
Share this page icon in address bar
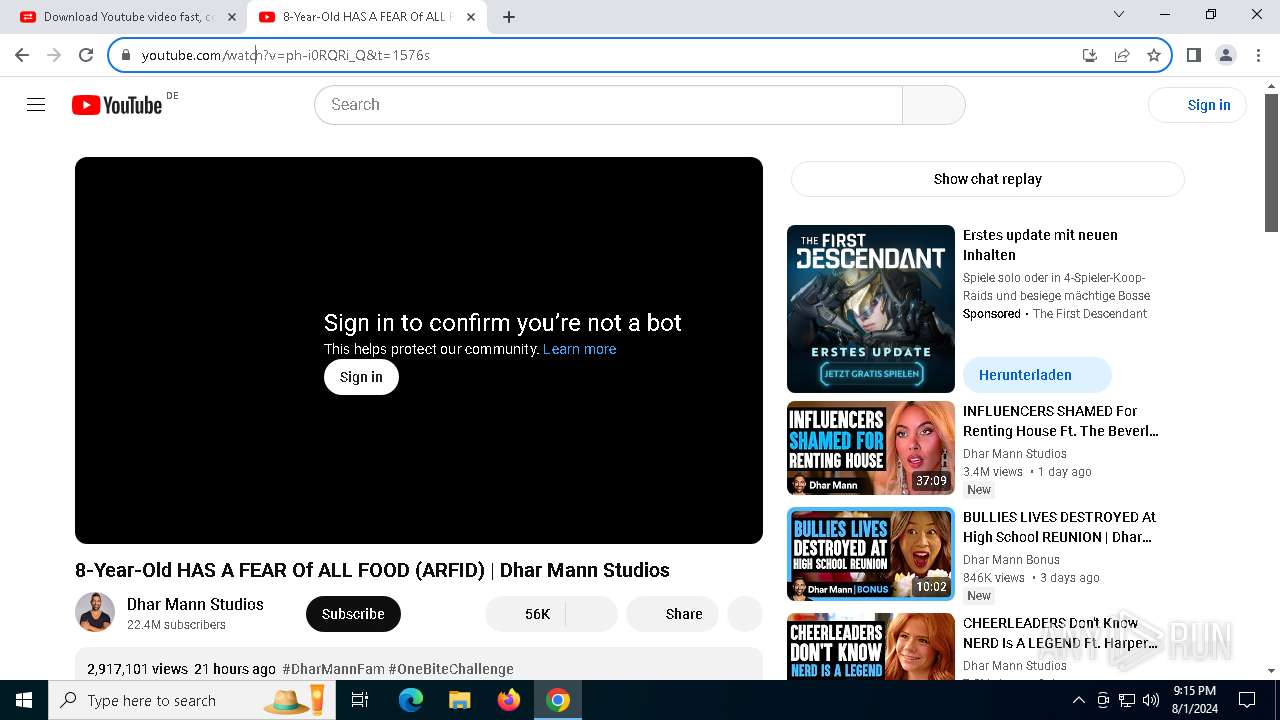(x=1122, y=55)
